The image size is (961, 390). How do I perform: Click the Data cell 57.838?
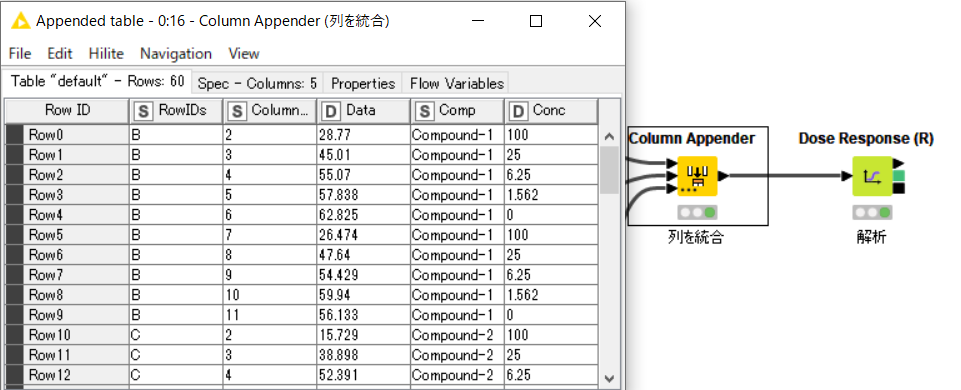tap(363, 195)
